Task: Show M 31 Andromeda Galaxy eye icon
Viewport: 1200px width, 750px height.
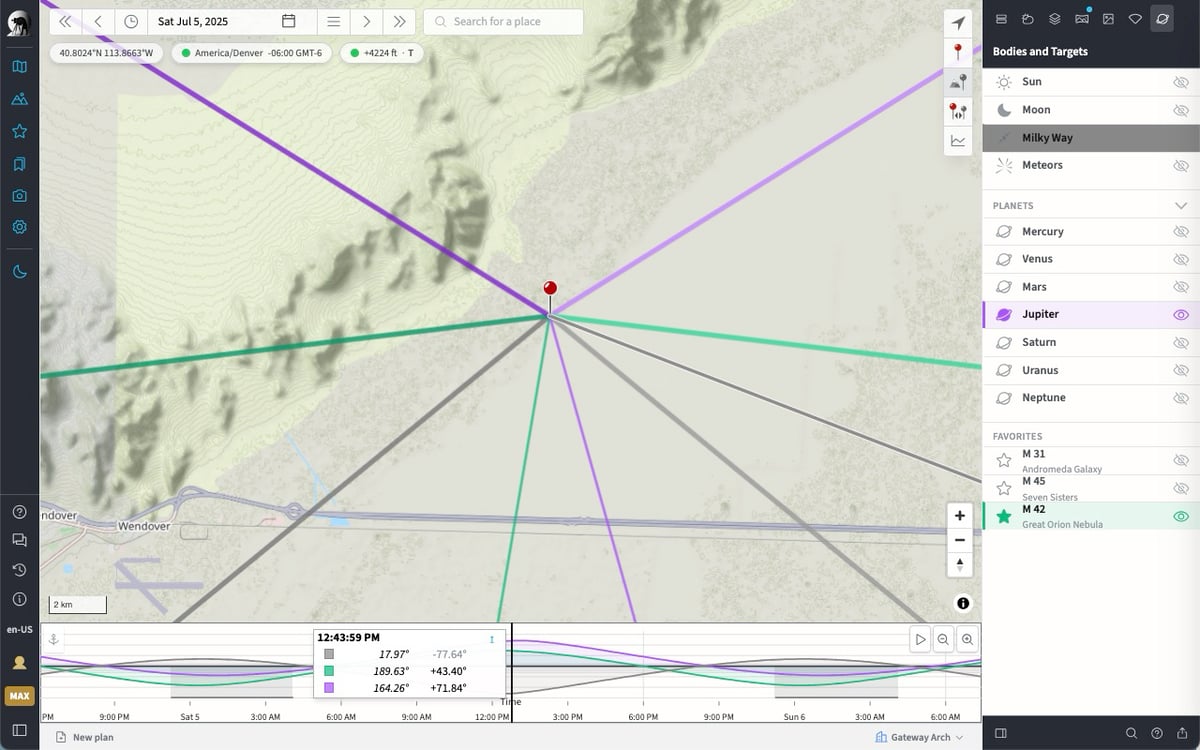Action: 1180,461
